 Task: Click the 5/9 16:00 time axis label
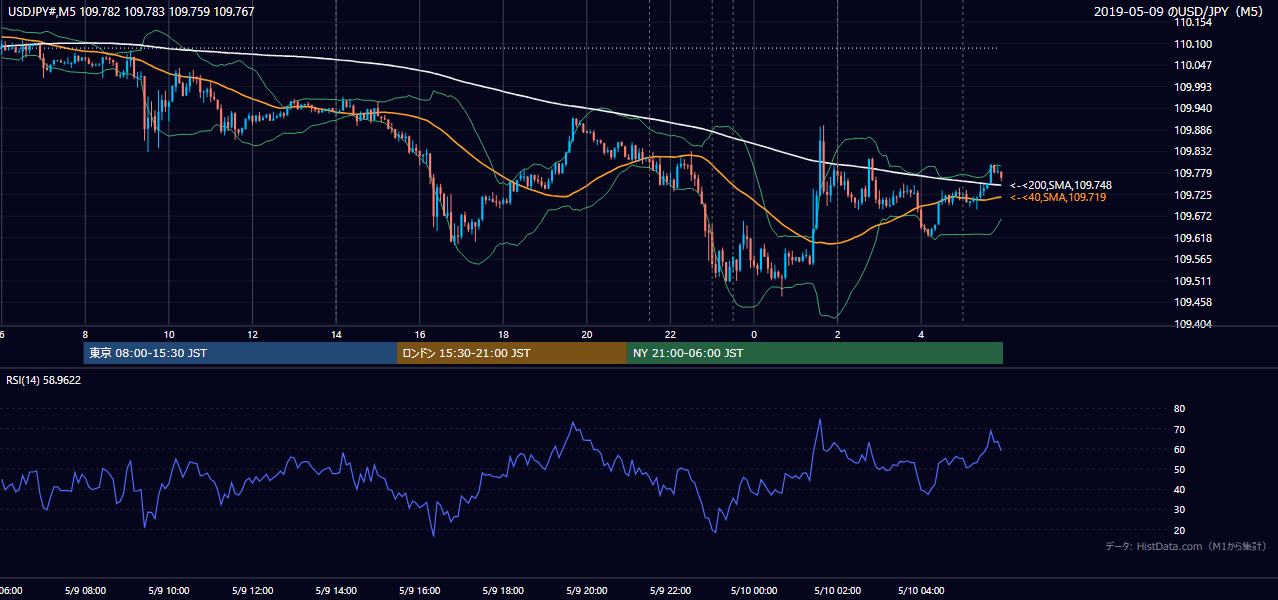coord(419,590)
